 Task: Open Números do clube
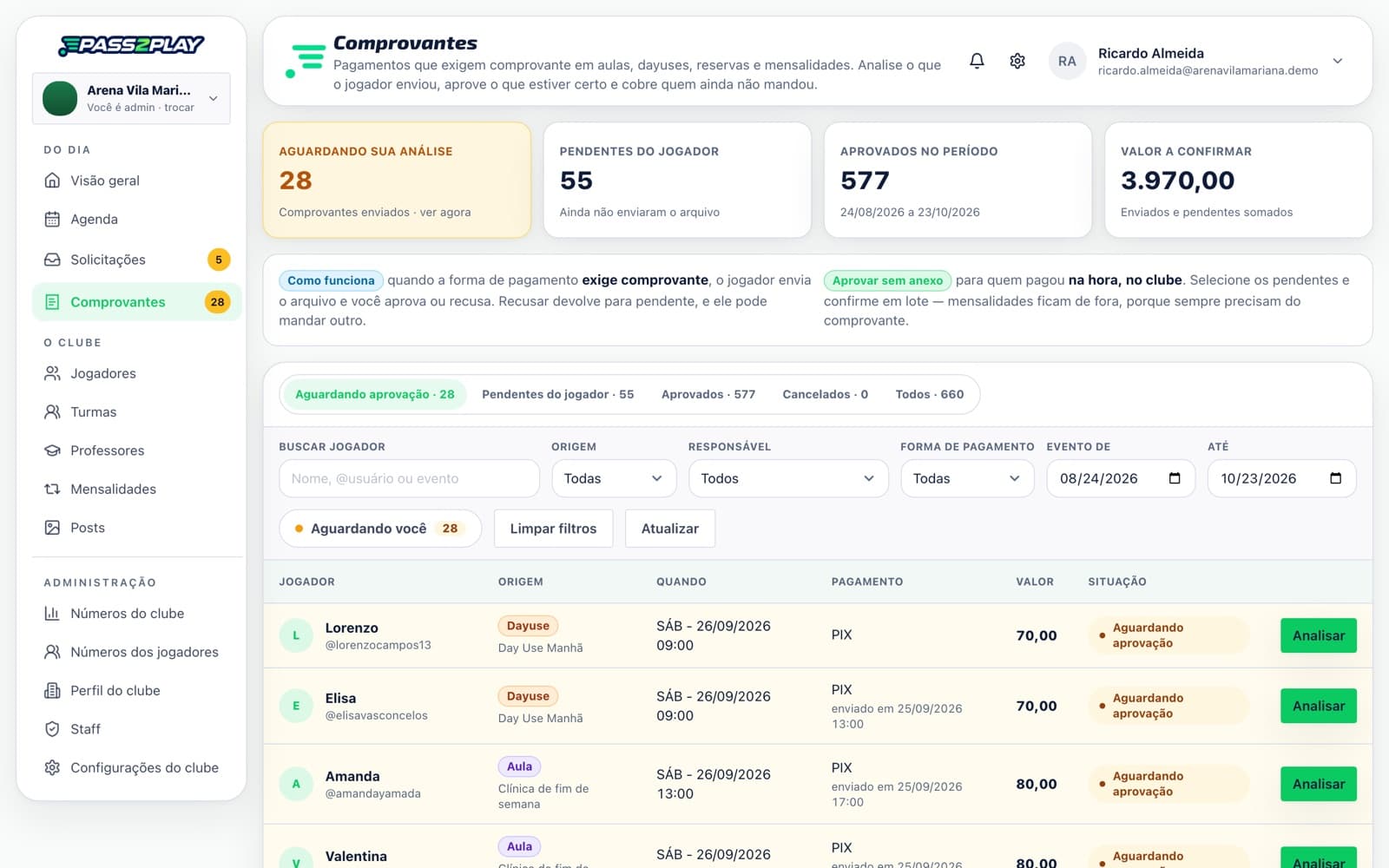136,614
